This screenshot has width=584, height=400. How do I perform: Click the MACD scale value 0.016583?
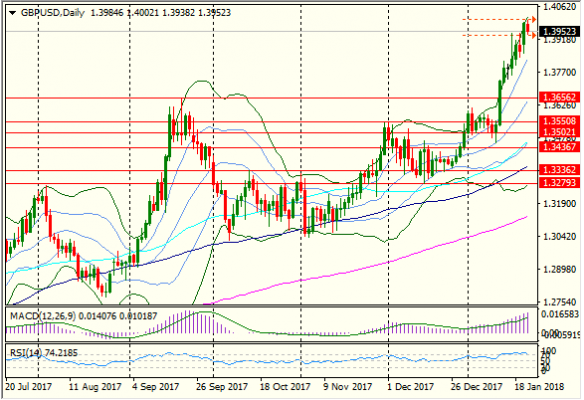pyautogui.click(x=560, y=315)
